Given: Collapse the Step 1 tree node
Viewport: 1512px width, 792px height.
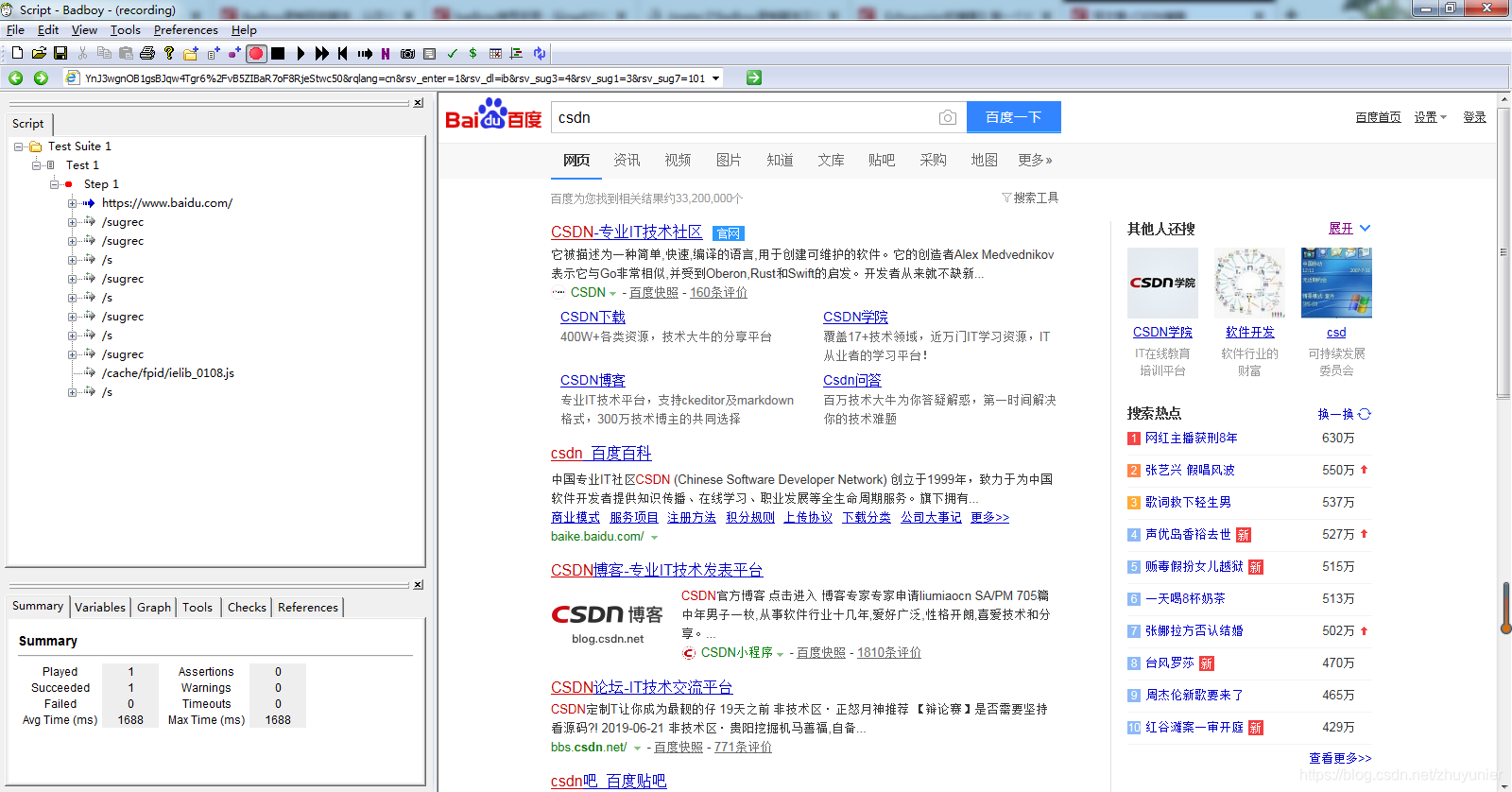Looking at the screenshot, I should coord(54,184).
